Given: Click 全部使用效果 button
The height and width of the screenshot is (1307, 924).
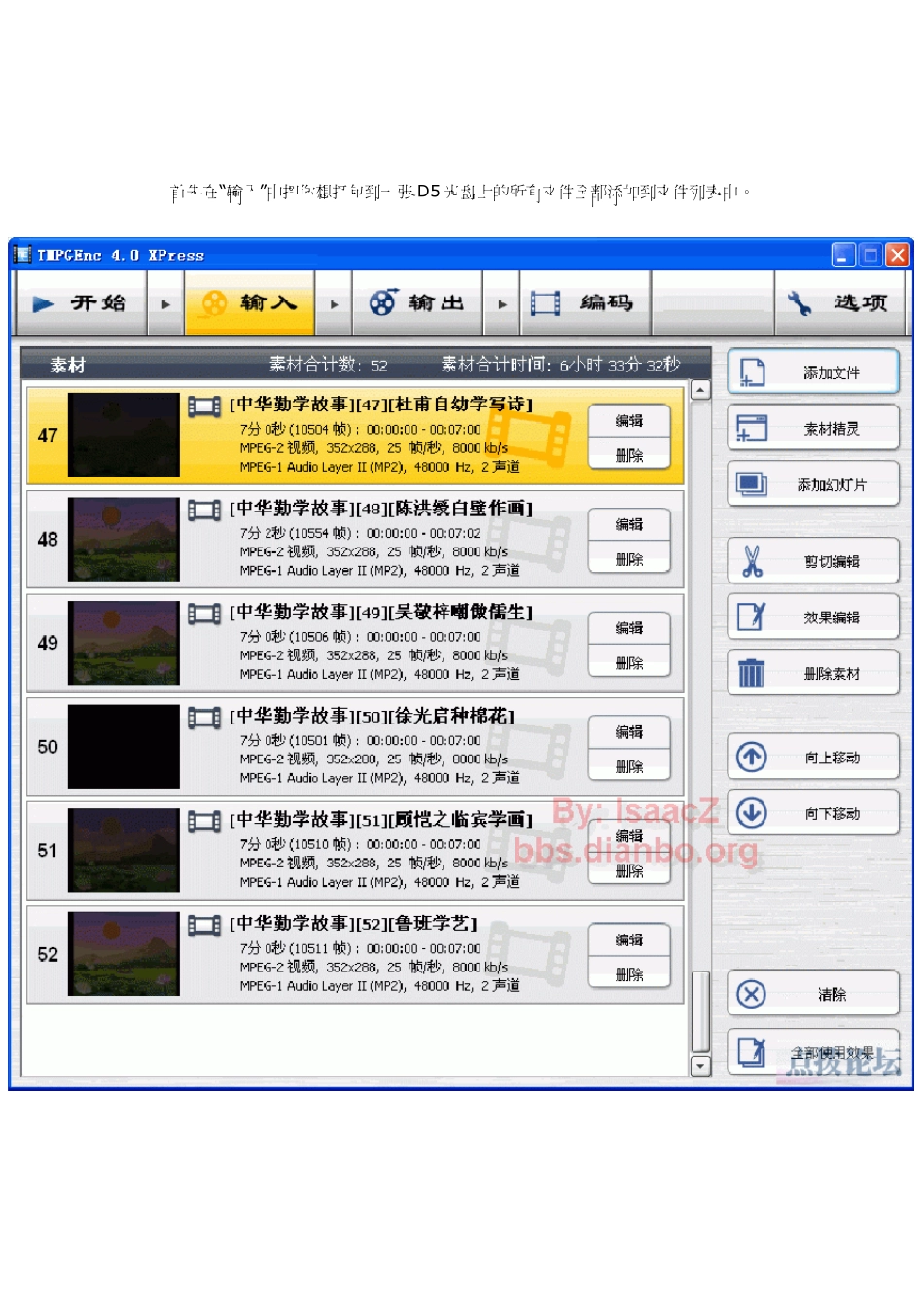Looking at the screenshot, I should coord(813,1052).
